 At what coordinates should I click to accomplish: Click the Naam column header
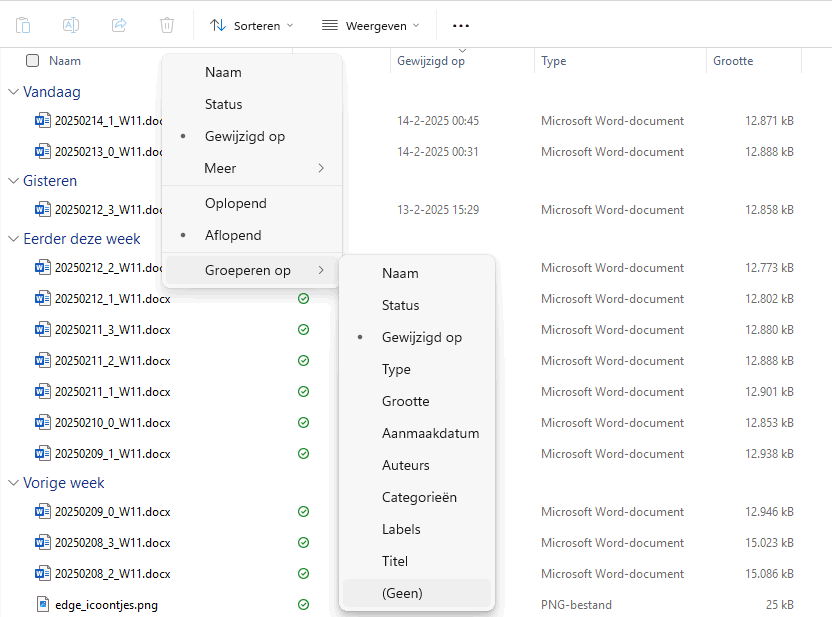tap(65, 61)
